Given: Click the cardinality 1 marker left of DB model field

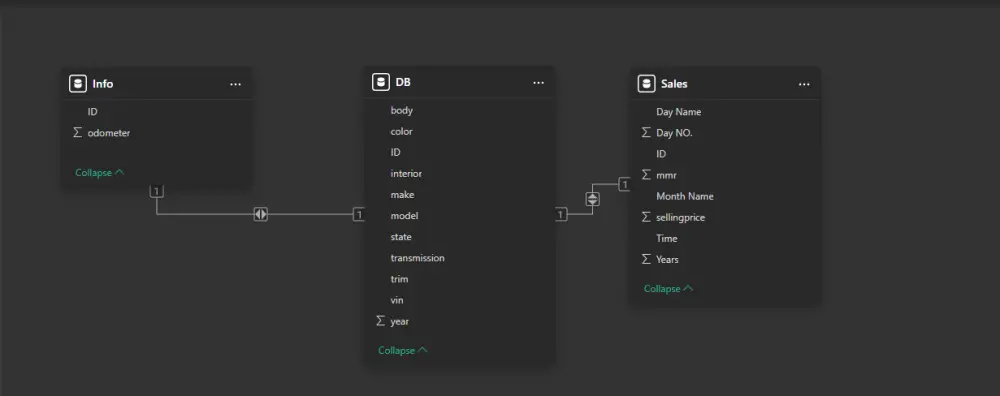Looking at the screenshot, I should click(x=358, y=215).
